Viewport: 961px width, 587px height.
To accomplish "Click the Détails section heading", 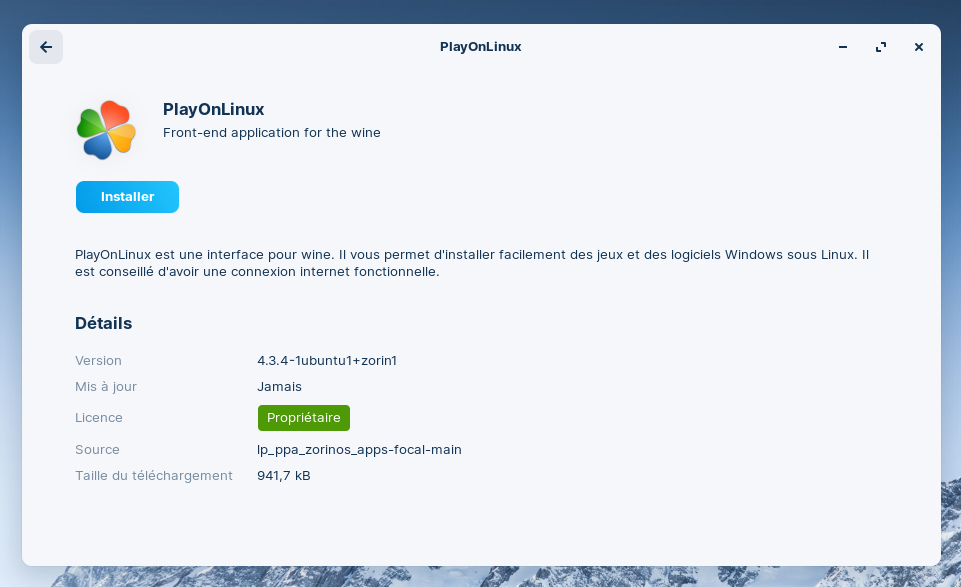I will click(x=104, y=323).
